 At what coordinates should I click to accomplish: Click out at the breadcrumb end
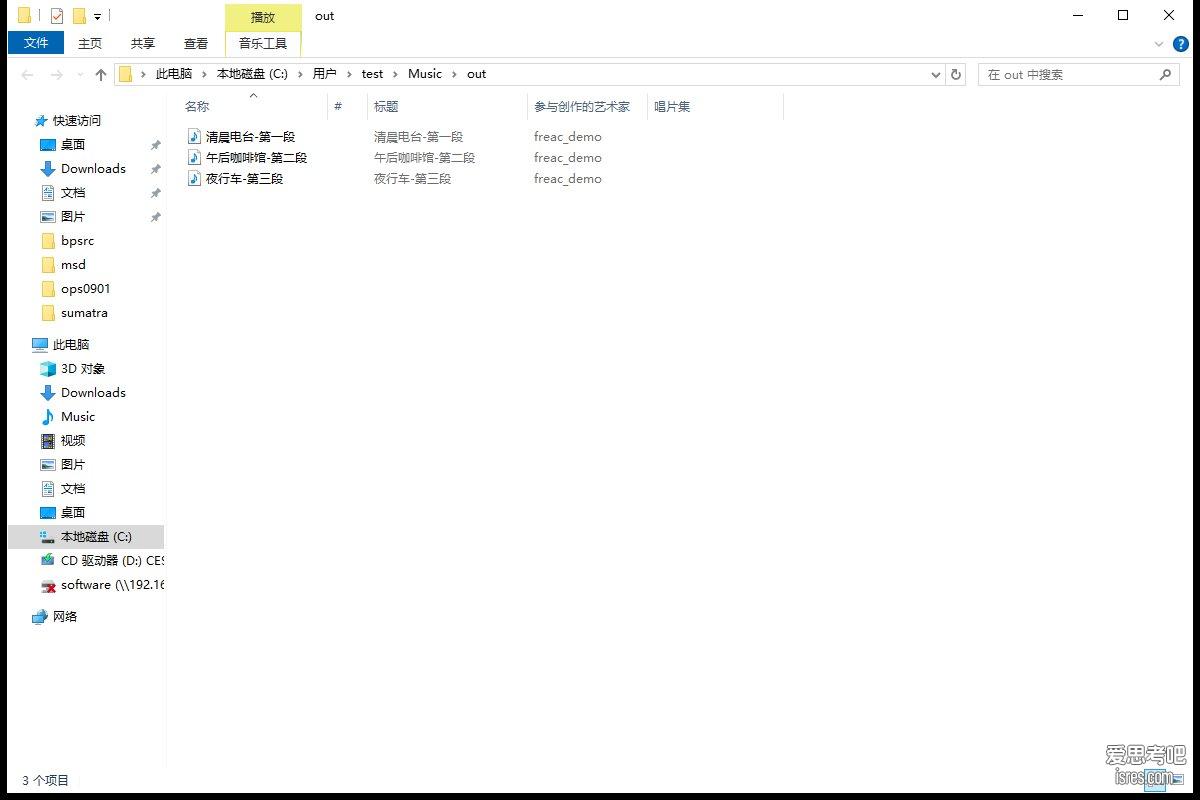click(476, 74)
